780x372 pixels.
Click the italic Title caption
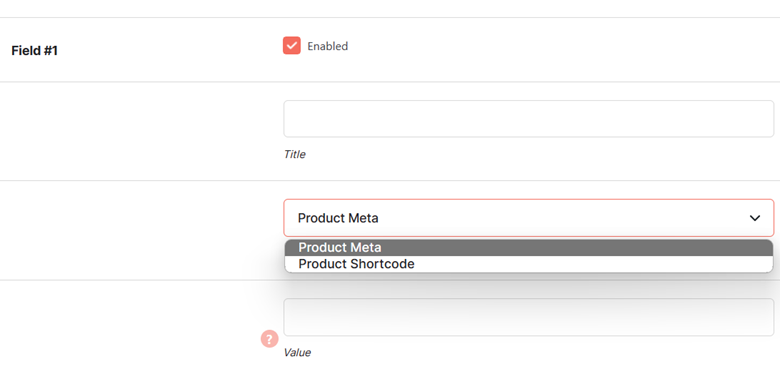click(x=294, y=155)
